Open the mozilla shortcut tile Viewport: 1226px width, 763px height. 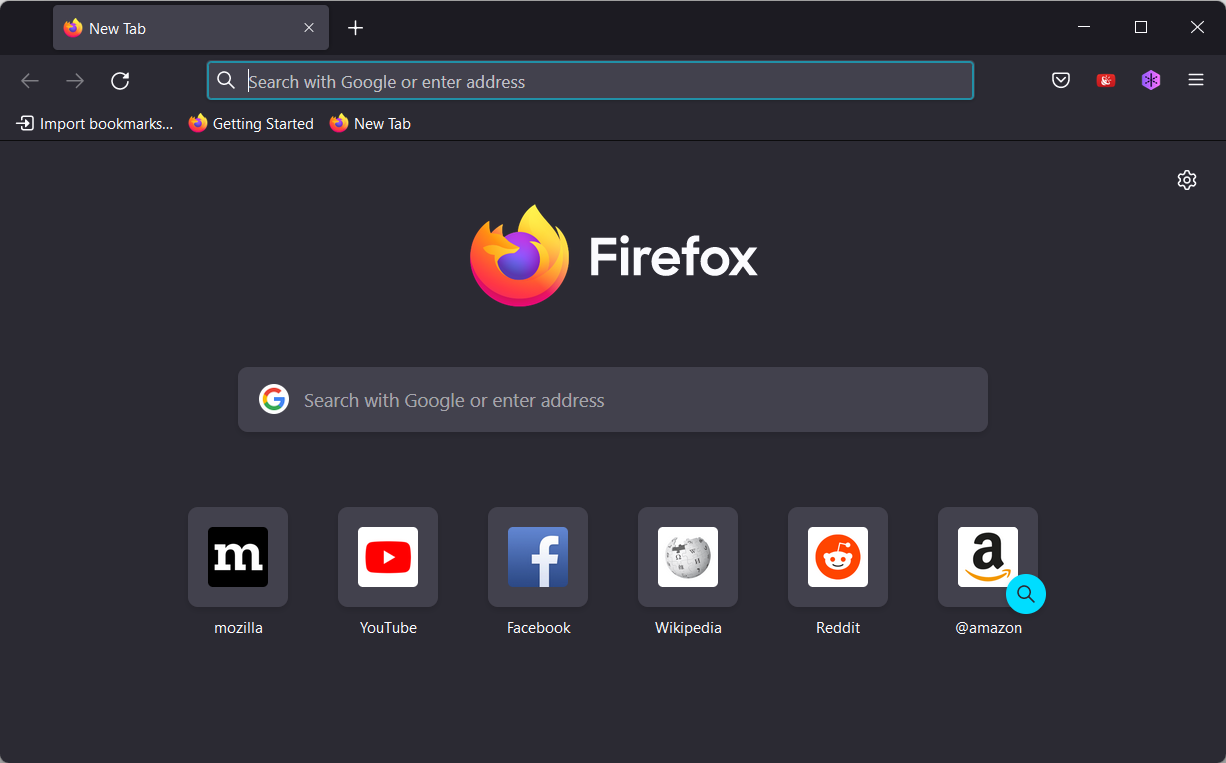tap(238, 557)
